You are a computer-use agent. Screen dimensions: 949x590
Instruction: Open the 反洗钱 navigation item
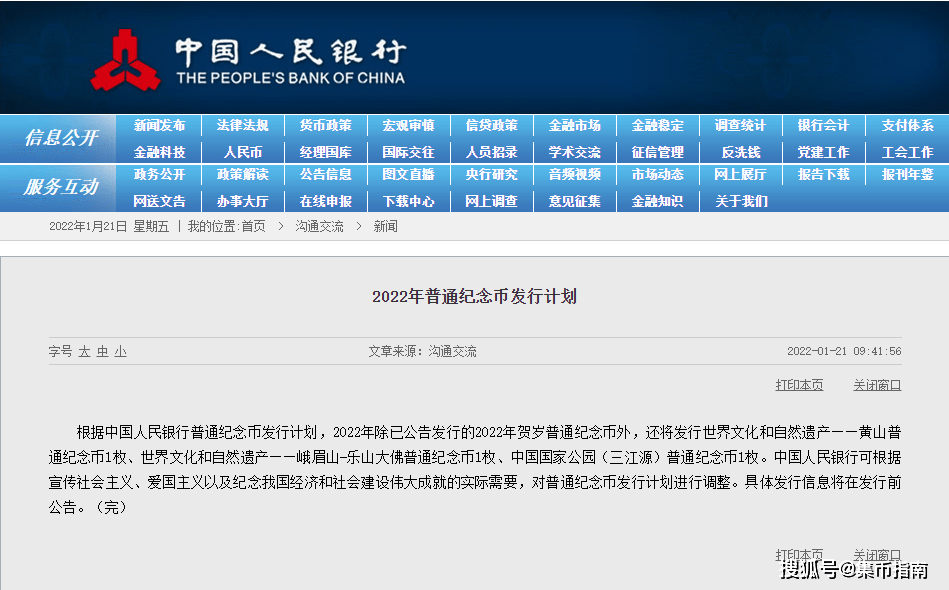[x=740, y=152]
